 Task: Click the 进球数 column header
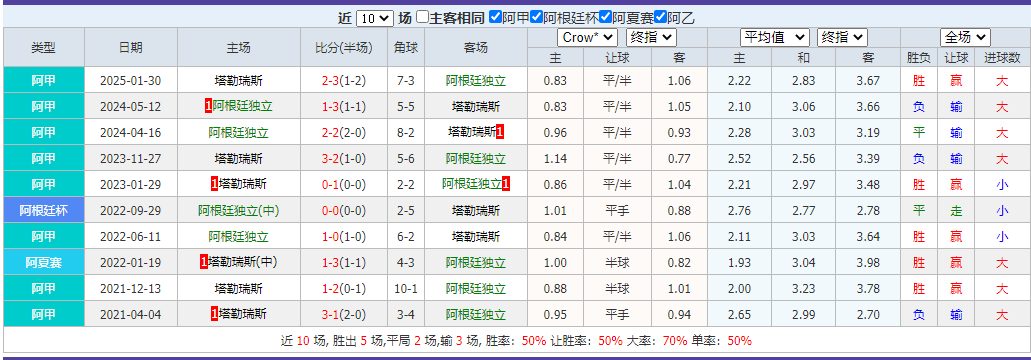(1002, 58)
